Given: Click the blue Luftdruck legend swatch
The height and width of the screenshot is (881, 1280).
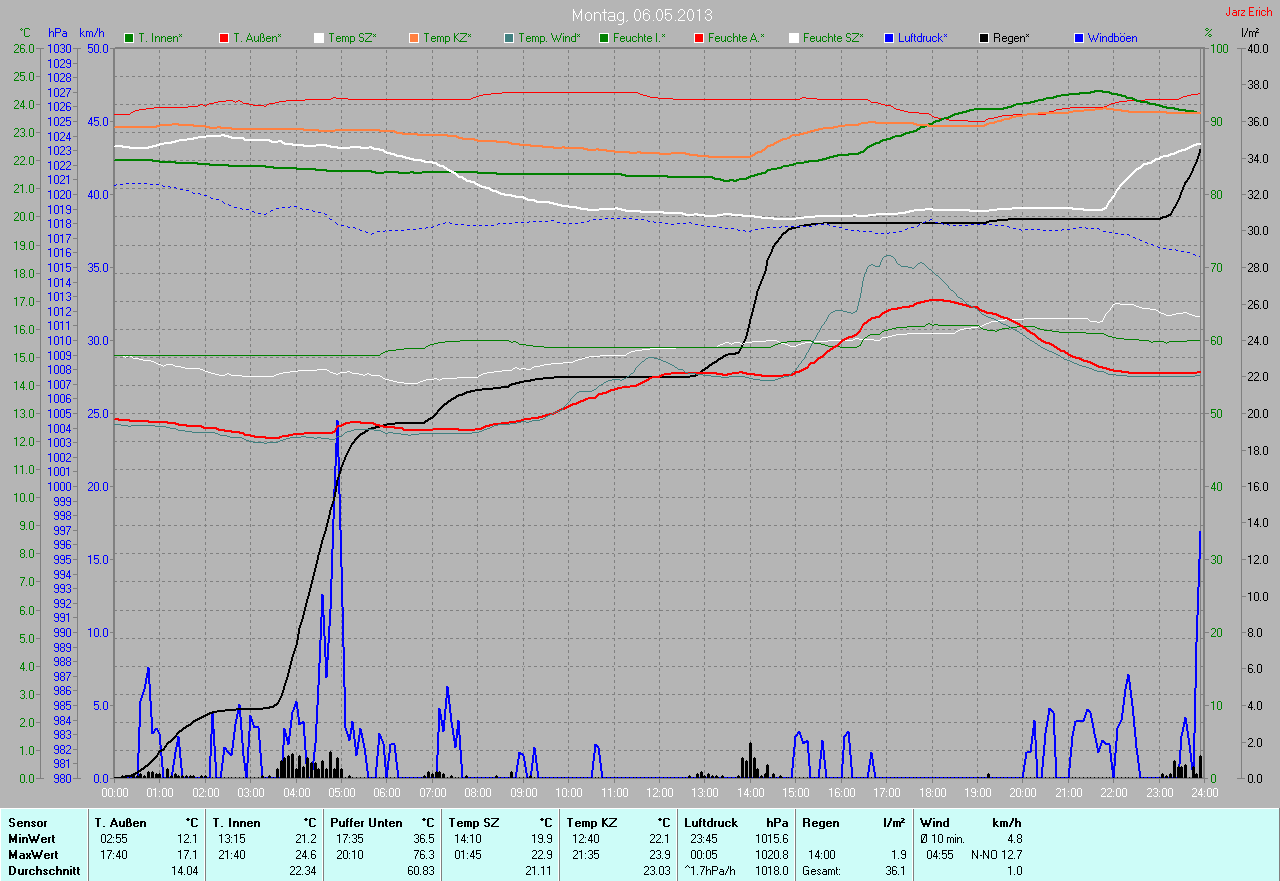Looking at the screenshot, I should (889, 38).
